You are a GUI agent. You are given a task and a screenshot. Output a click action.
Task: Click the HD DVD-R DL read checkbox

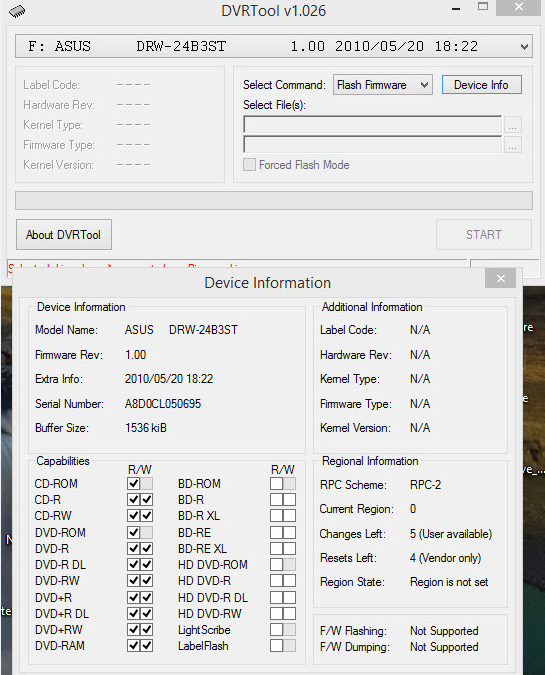pos(276,598)
